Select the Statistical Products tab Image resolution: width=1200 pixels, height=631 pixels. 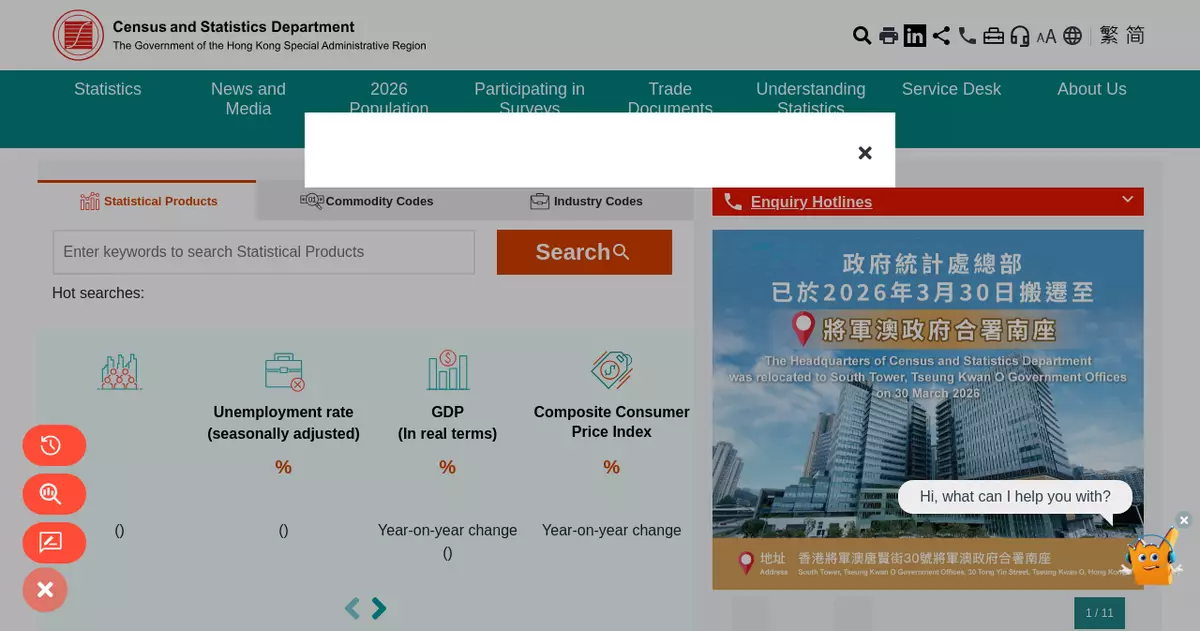(x=147, y=201)
